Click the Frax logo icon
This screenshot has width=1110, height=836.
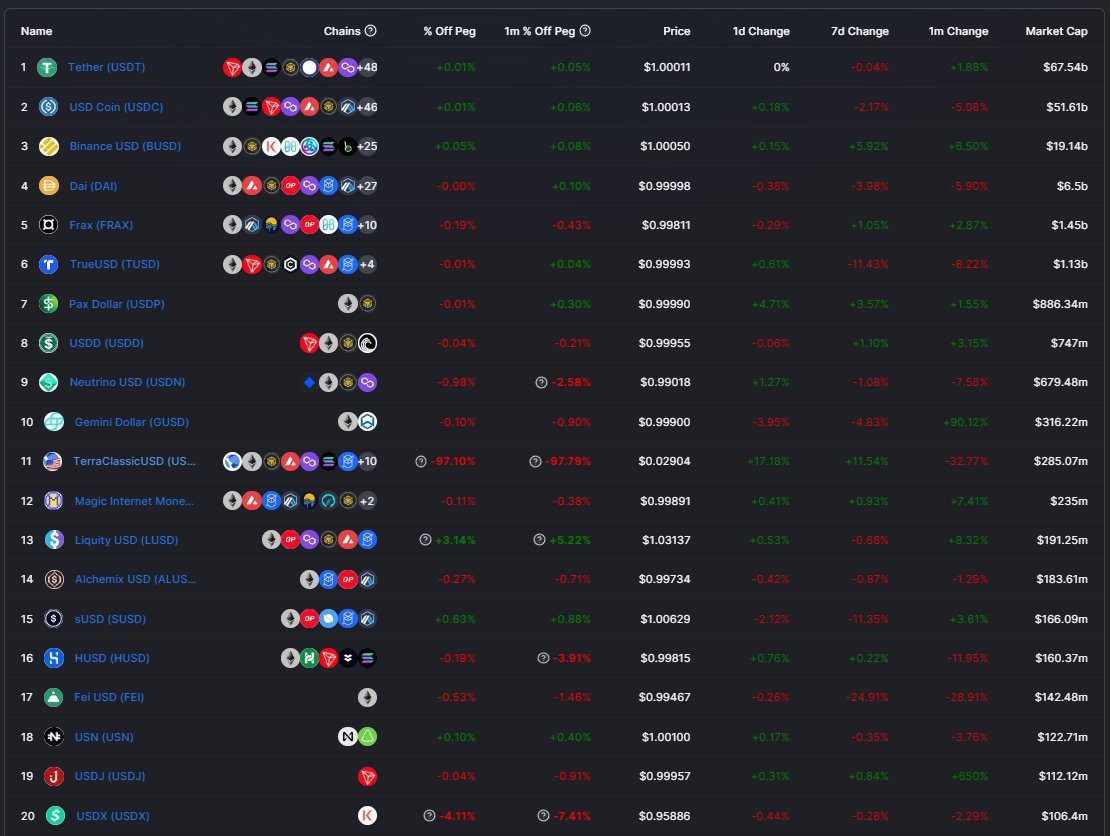coord(48,224)
